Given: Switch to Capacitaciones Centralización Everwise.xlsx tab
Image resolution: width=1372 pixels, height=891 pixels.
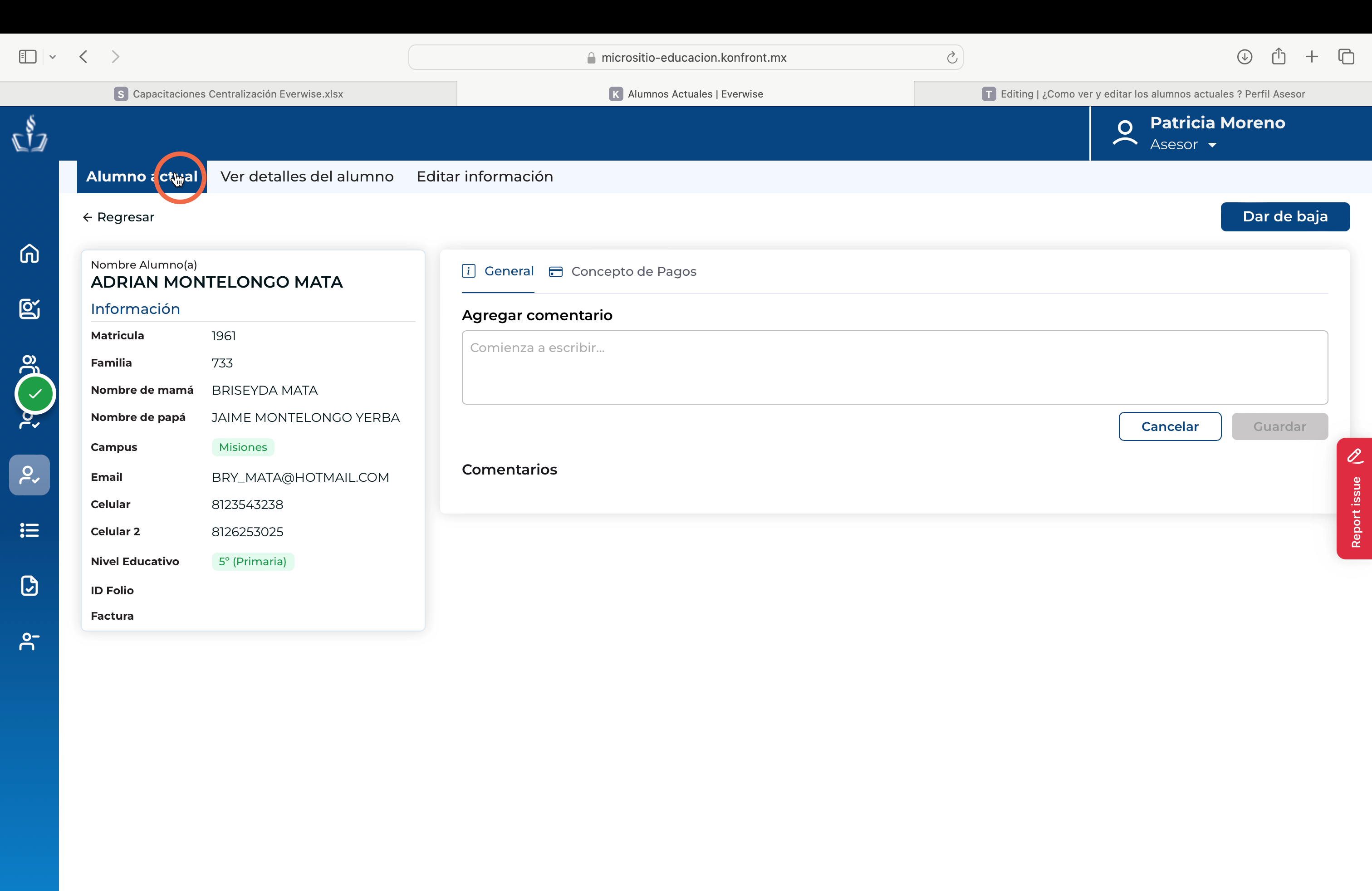Looking at the screenshot, I should [228, 94].
